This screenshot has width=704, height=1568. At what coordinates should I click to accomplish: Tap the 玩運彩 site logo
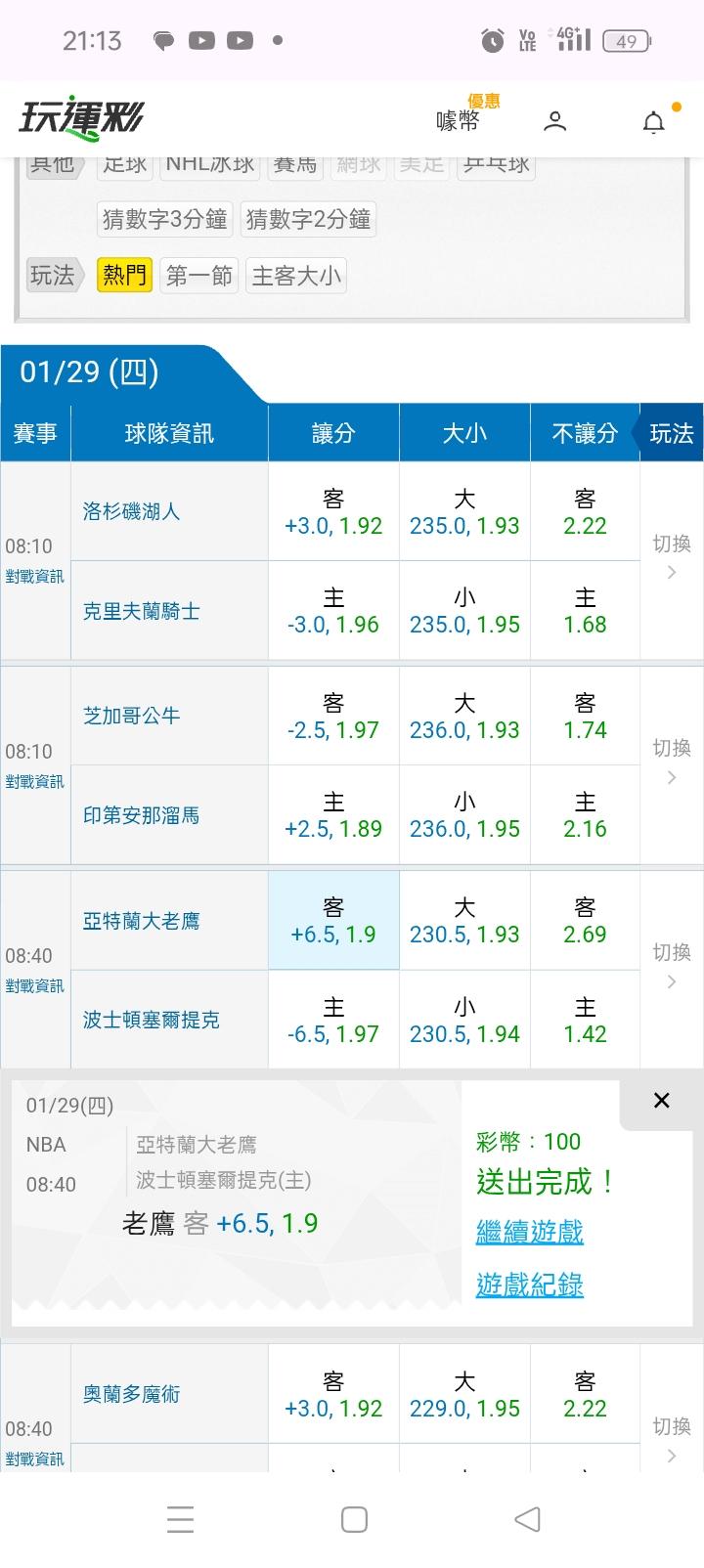81,119
